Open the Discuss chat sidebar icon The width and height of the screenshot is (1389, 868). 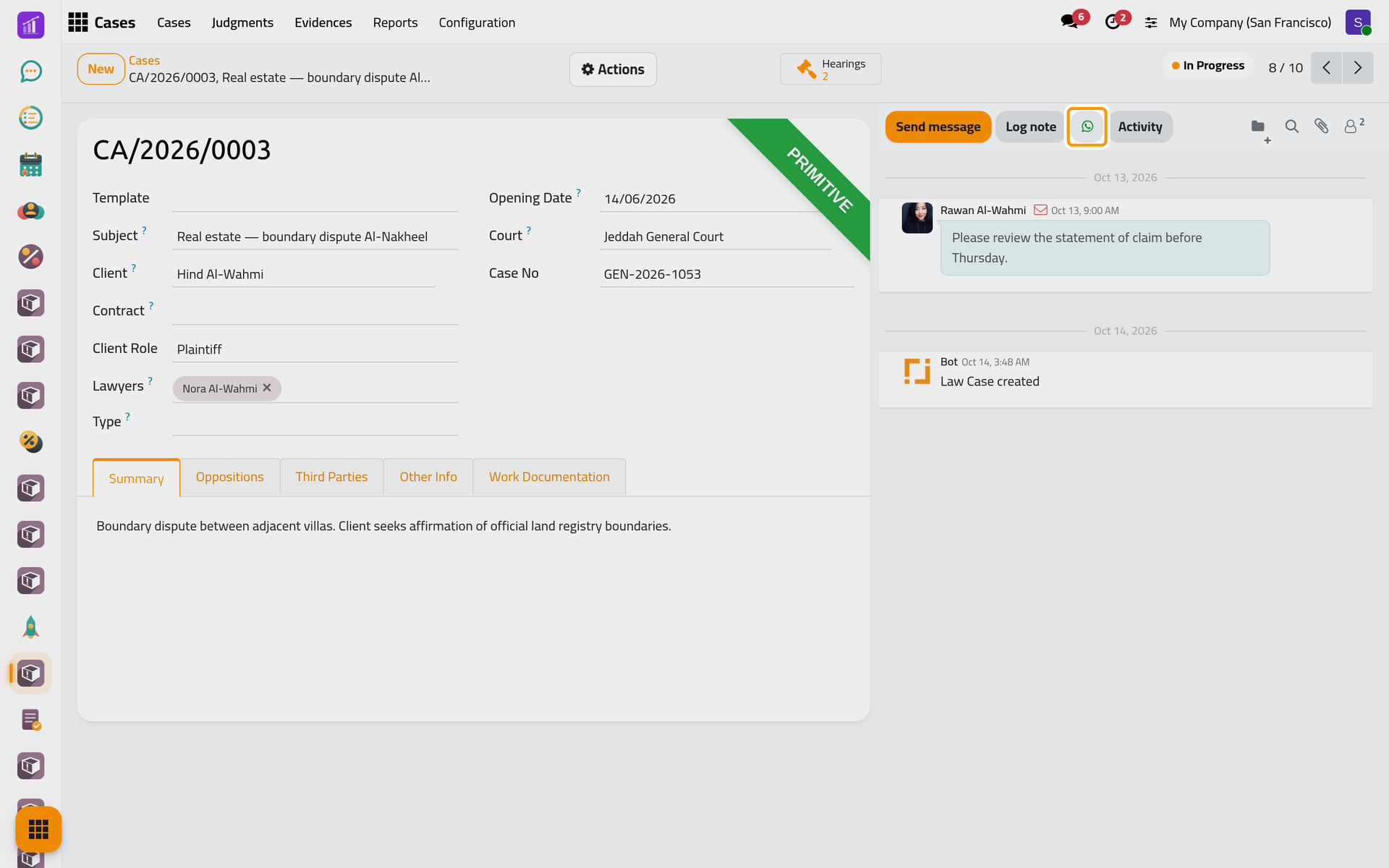coord(30,71)
